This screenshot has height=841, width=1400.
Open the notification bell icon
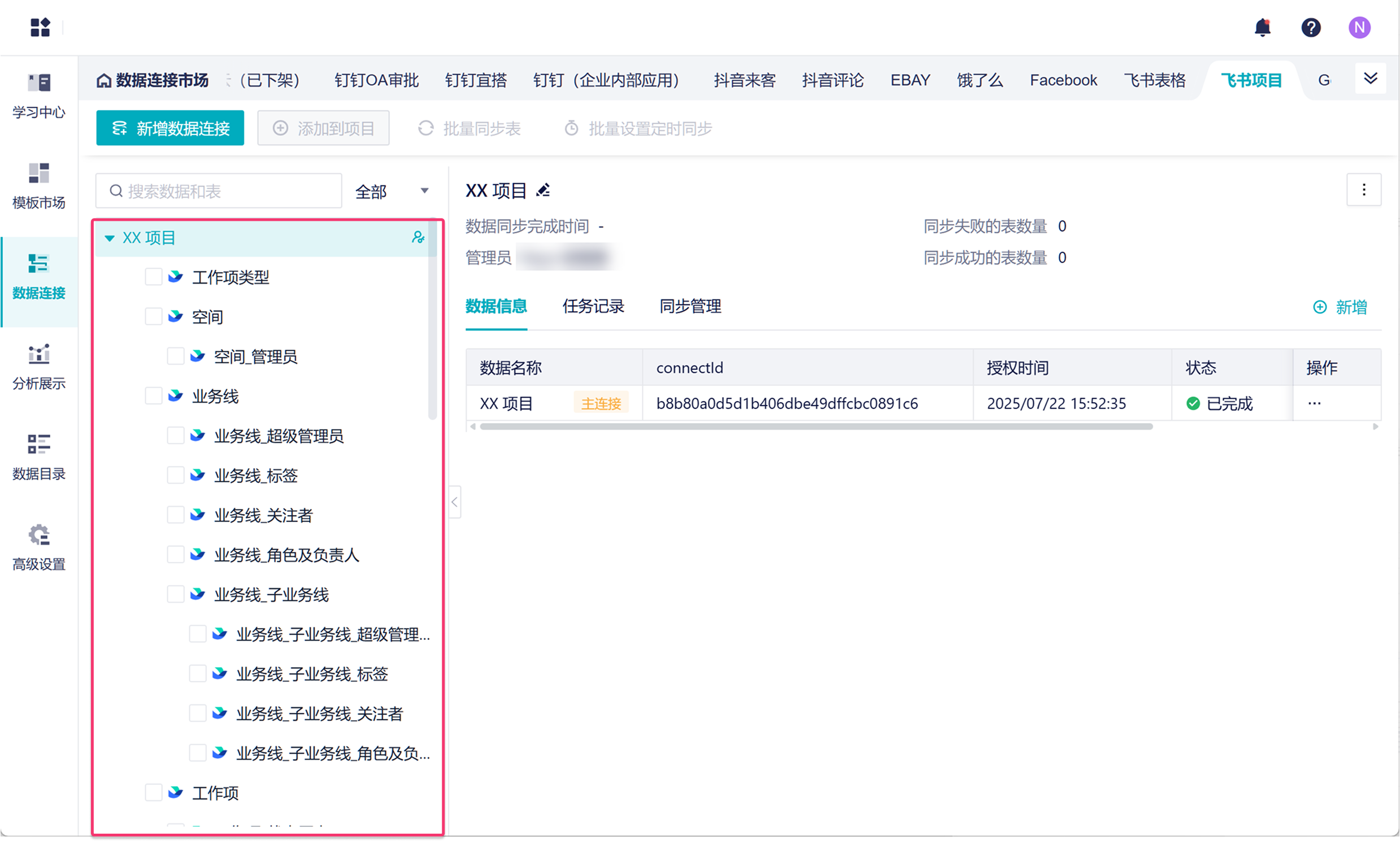pos(1262,27)
